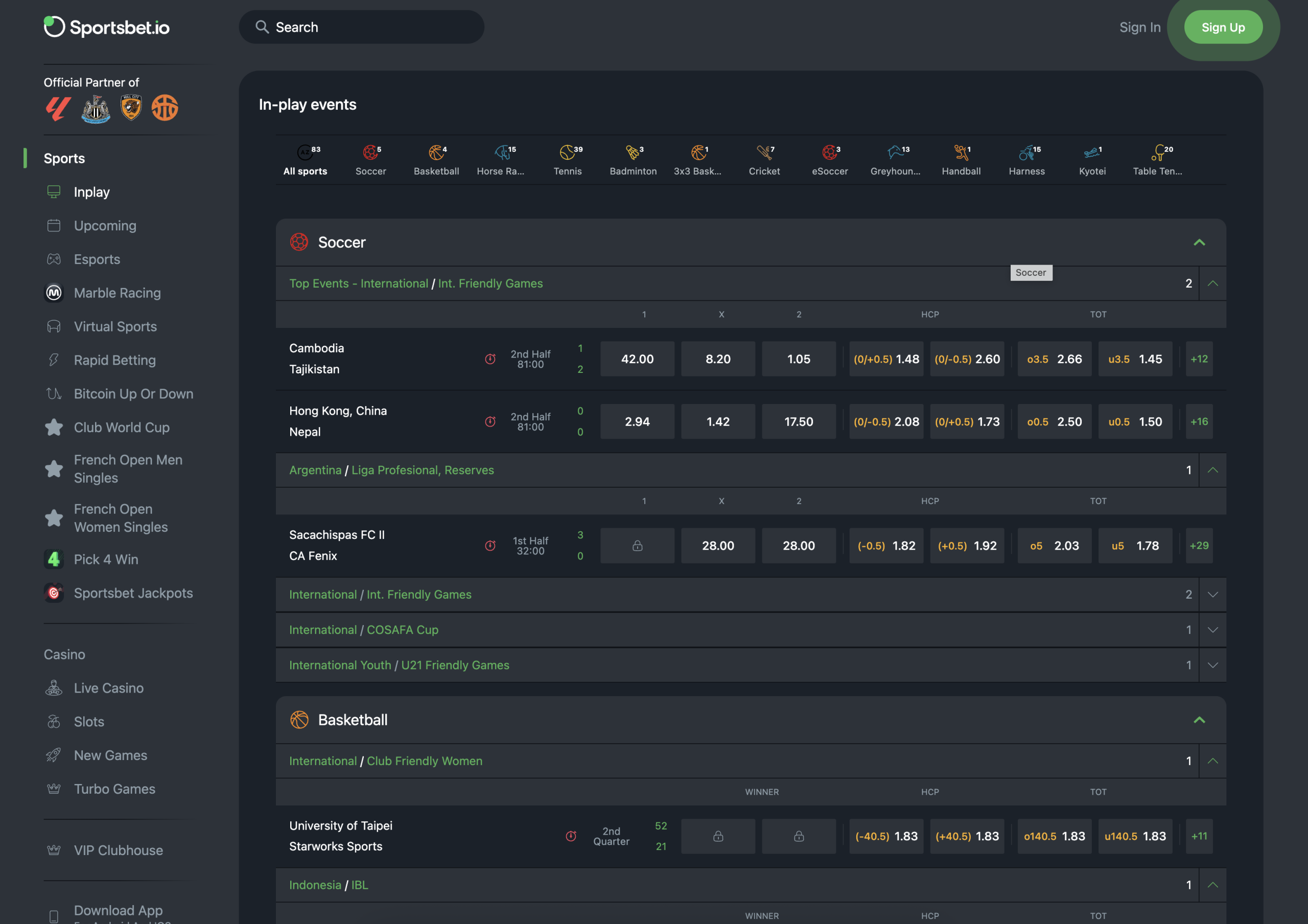
Task: Open Sportsbet Jackpots sidebar icon
Action: tap(54, 593)
